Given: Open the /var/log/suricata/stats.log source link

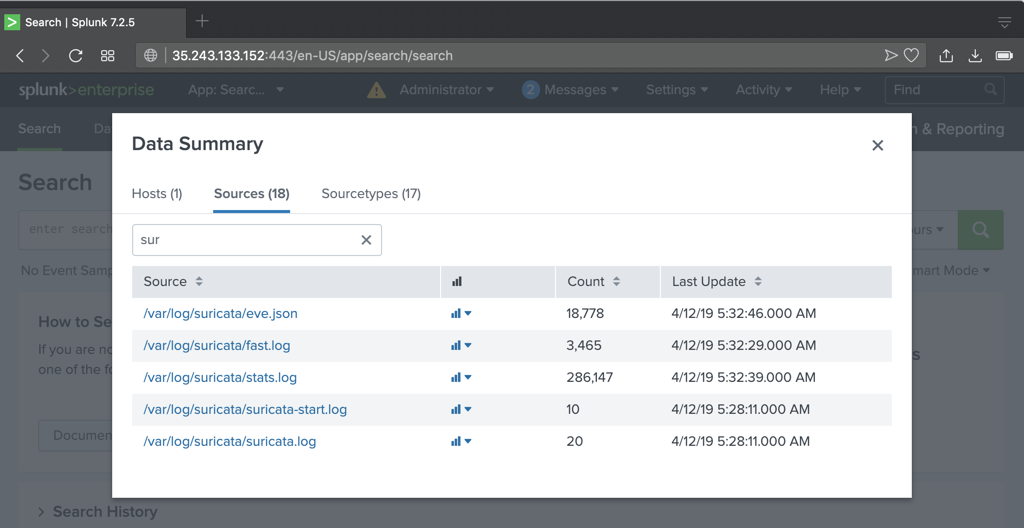Looking at the screenshot, I should click(220, 378).
